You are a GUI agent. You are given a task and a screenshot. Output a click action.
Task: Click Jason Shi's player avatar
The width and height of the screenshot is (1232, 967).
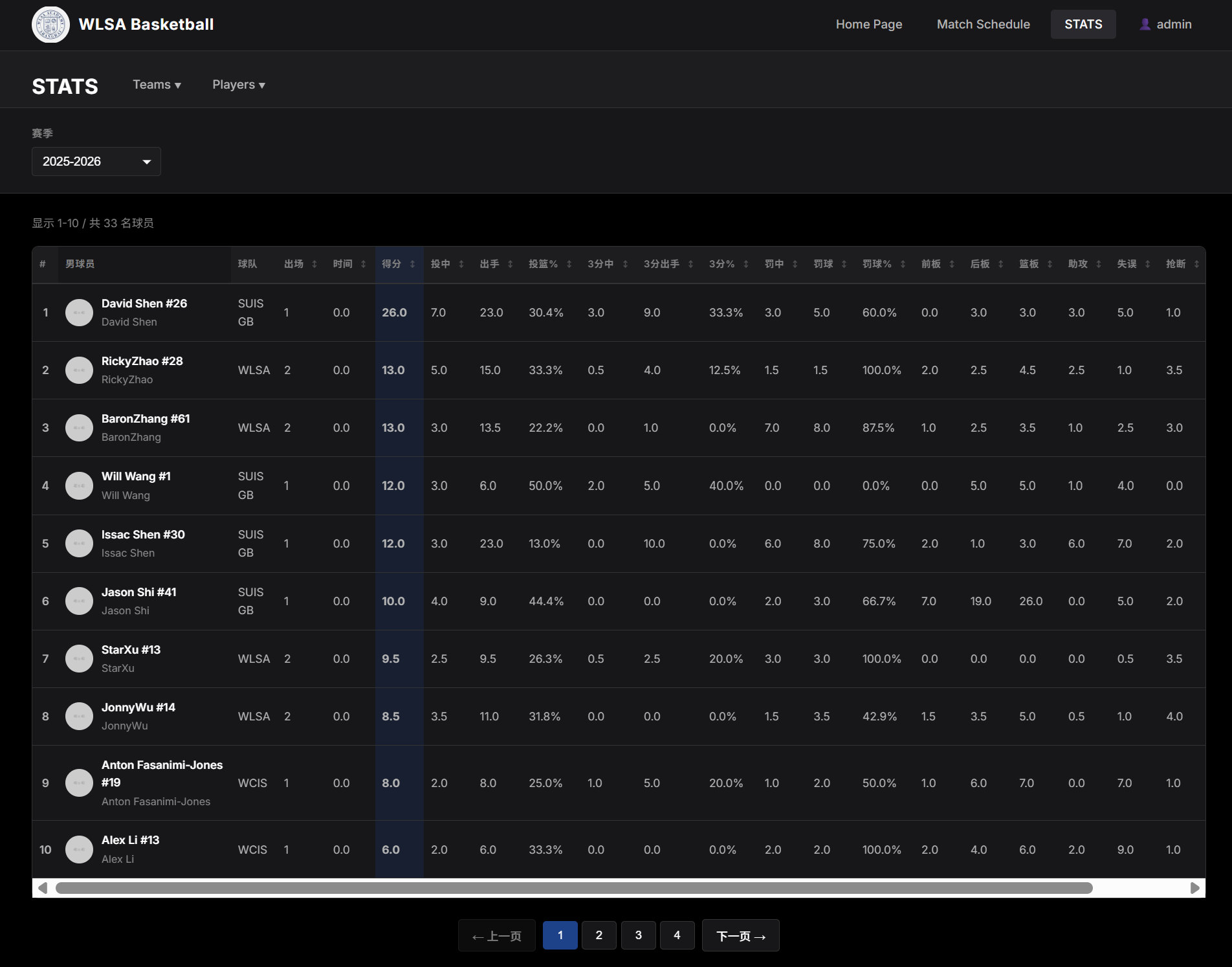click(79, 601)
